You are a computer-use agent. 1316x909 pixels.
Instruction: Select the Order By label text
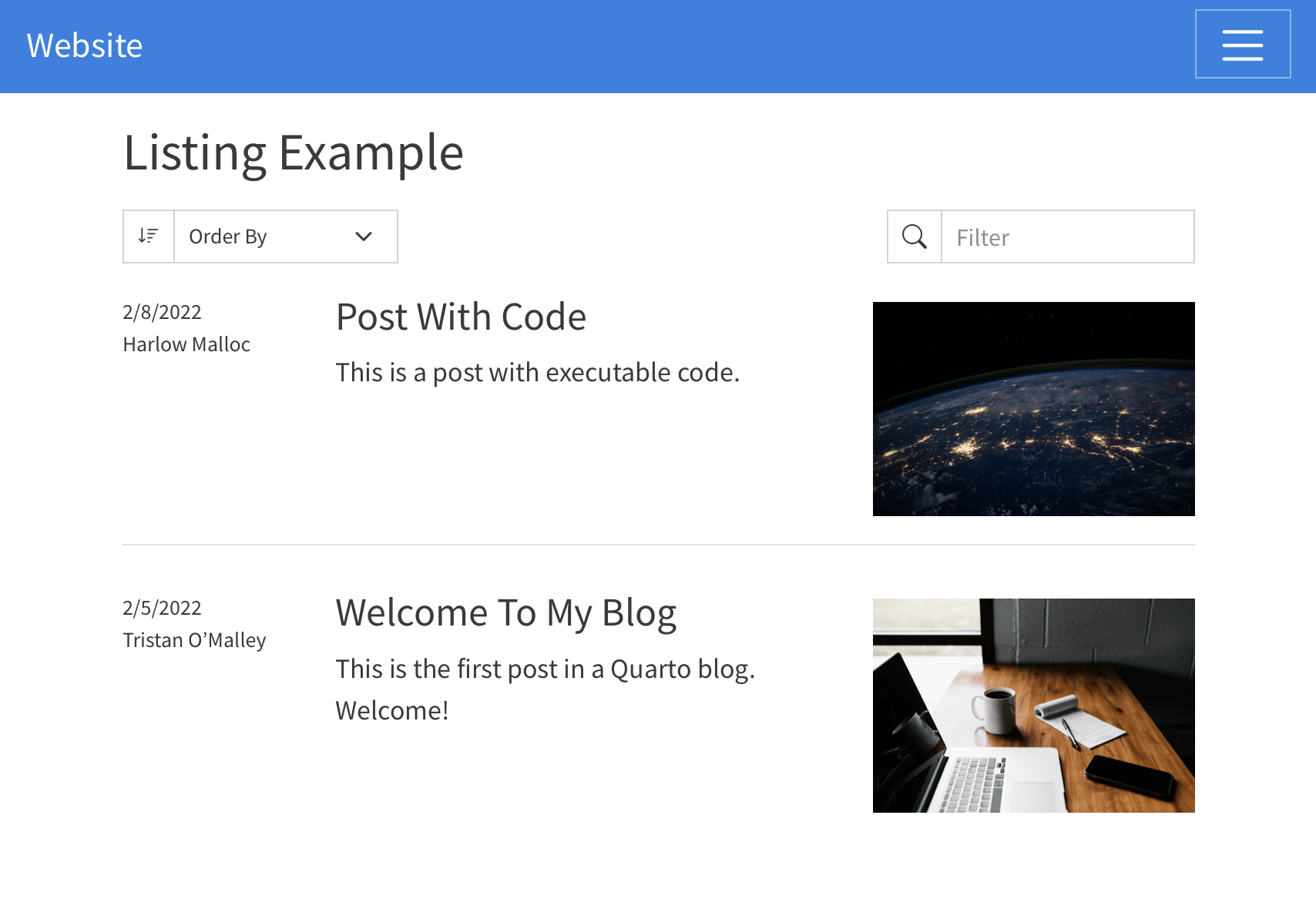228,236
